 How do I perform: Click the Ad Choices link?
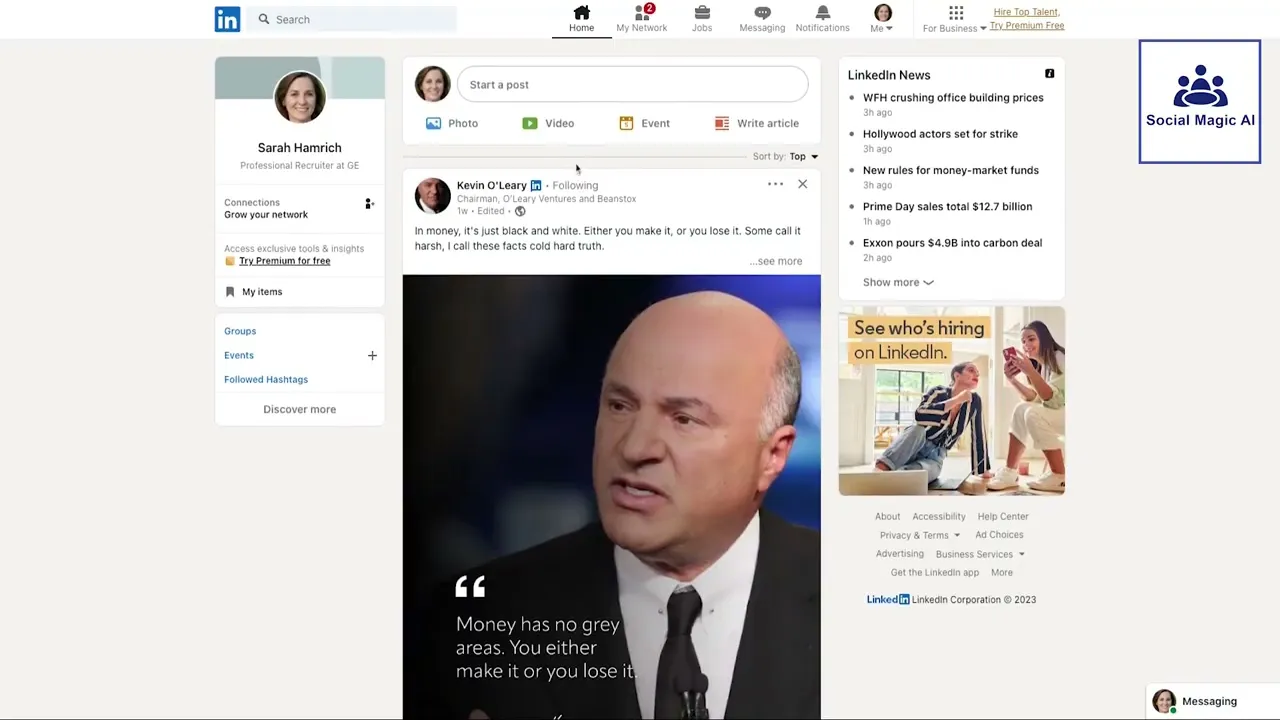click(999, 535)
